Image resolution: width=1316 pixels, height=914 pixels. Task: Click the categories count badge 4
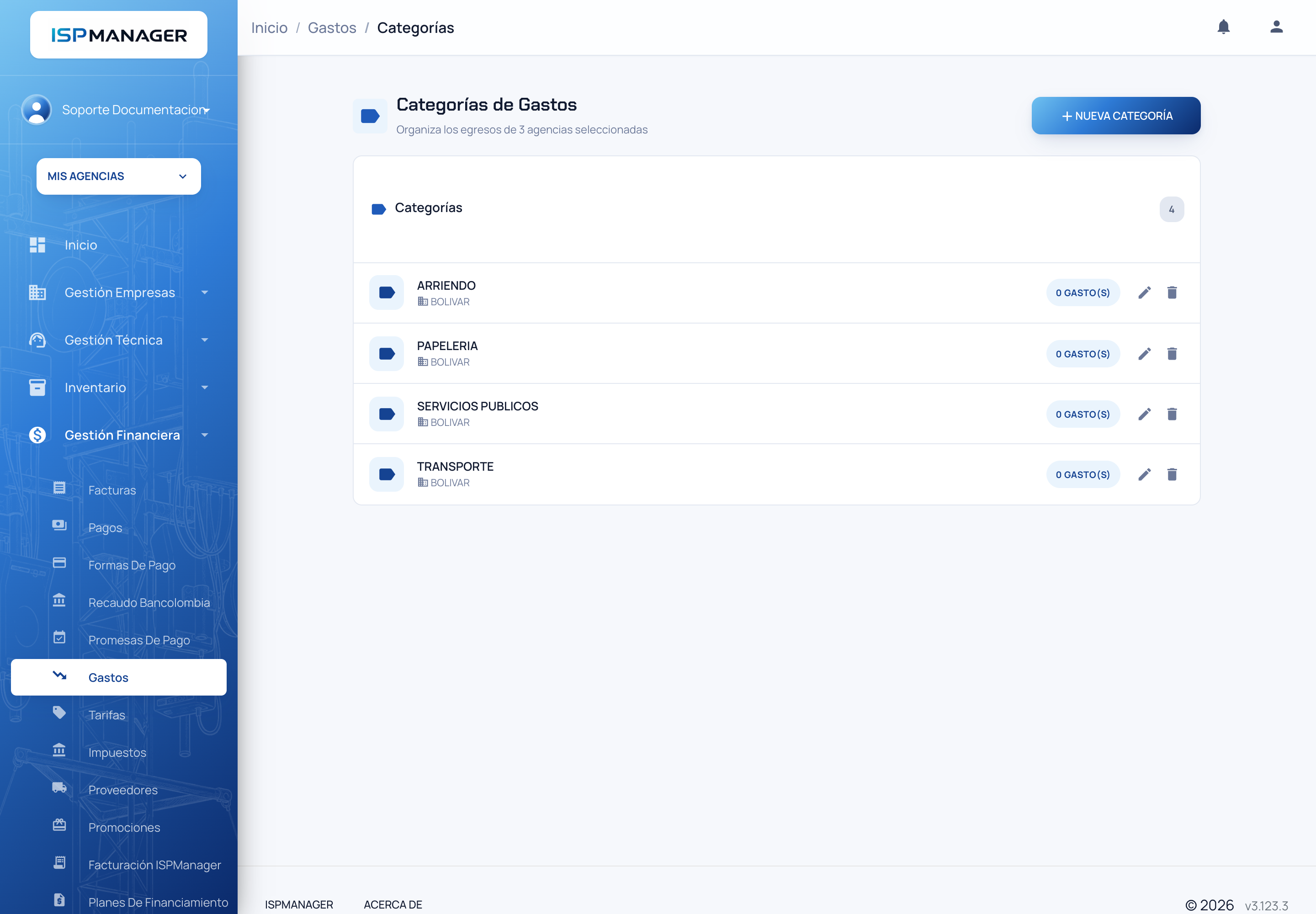pos(1171,209)
